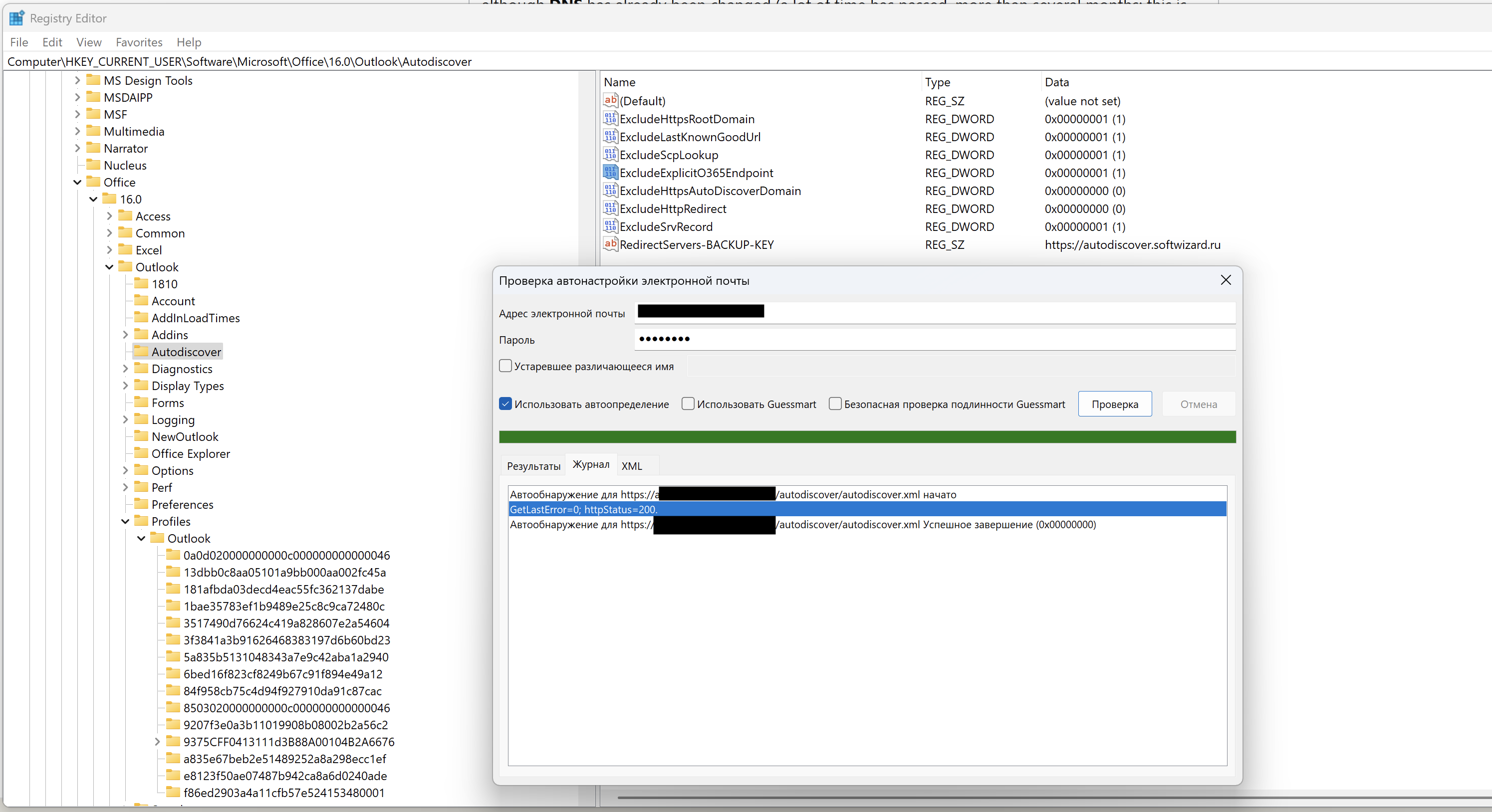The image size is (1492, 812).
Task: Click the Autodiscover folder icon in tree
Action: pyautogui.click(x=141, y=351)
